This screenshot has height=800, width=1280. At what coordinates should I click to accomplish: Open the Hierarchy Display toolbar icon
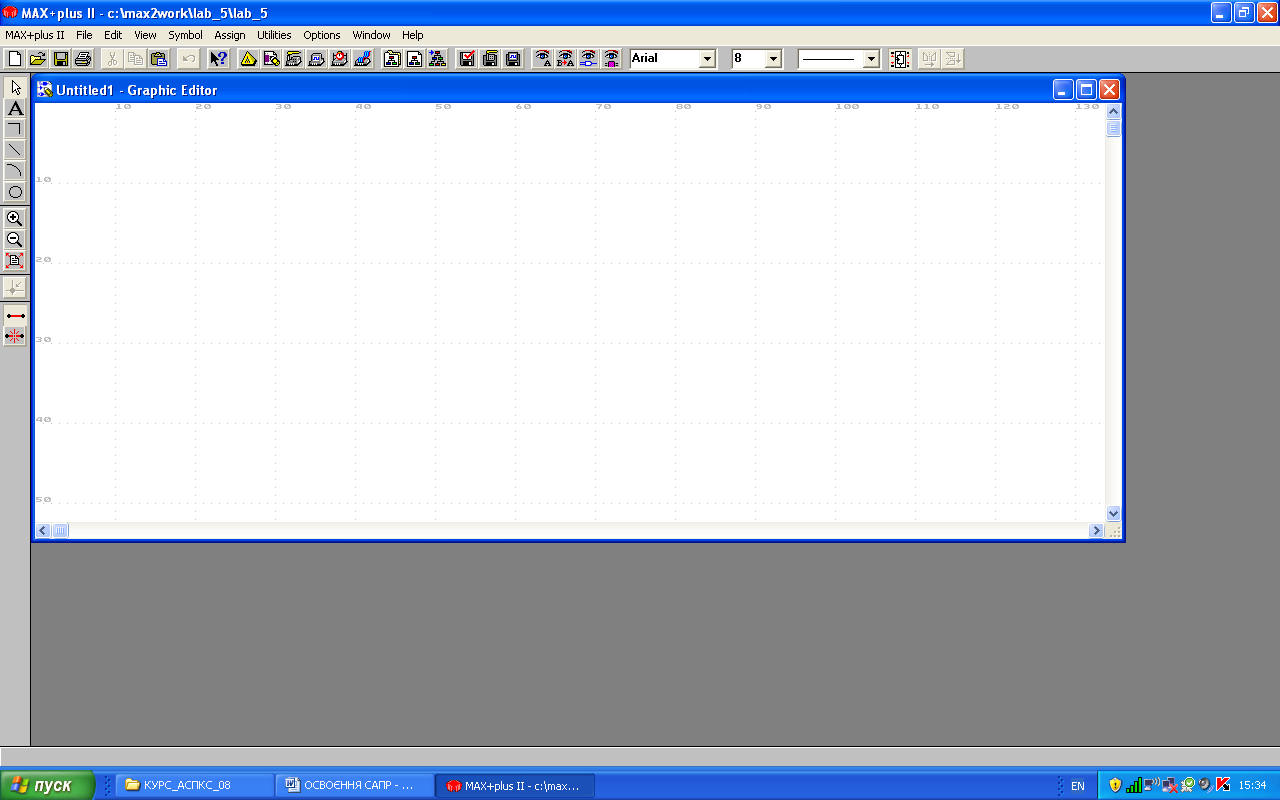click(248, 59)
